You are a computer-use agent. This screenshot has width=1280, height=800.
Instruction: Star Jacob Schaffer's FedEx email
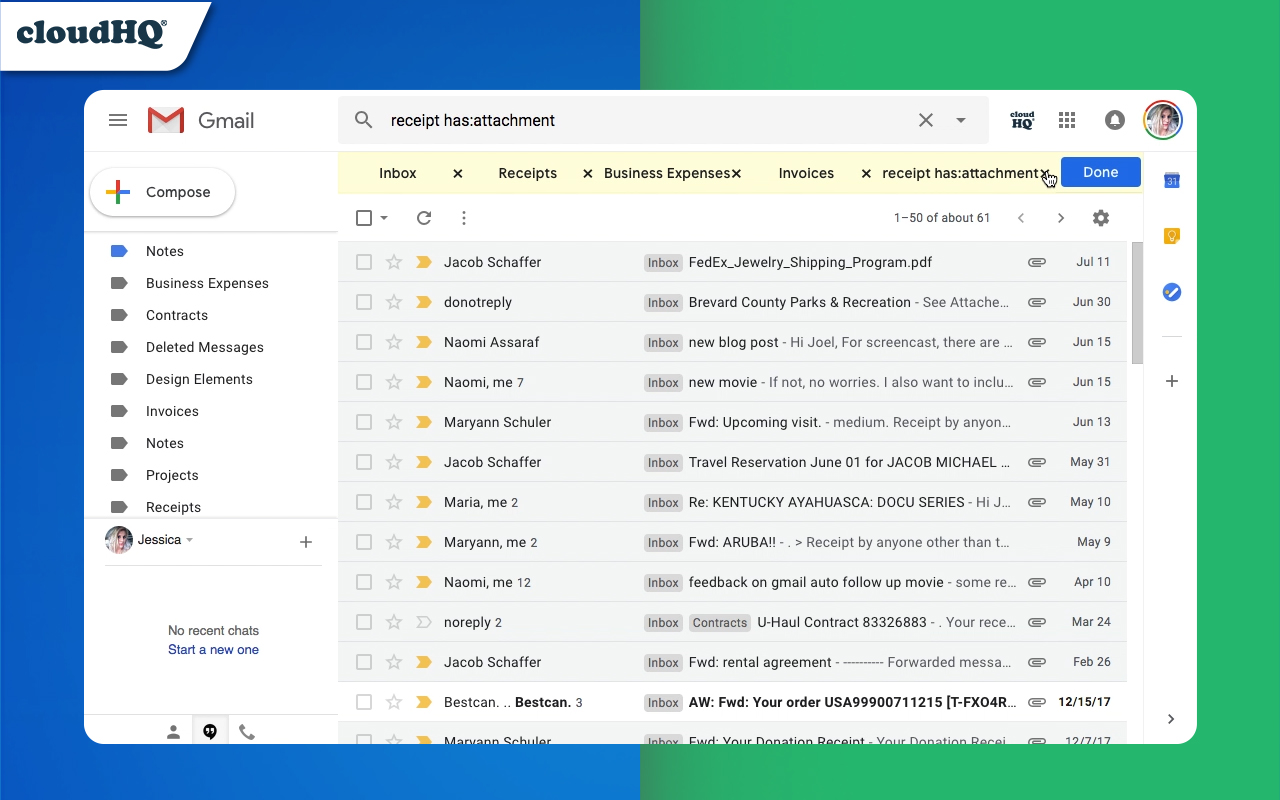coord(394,262)
